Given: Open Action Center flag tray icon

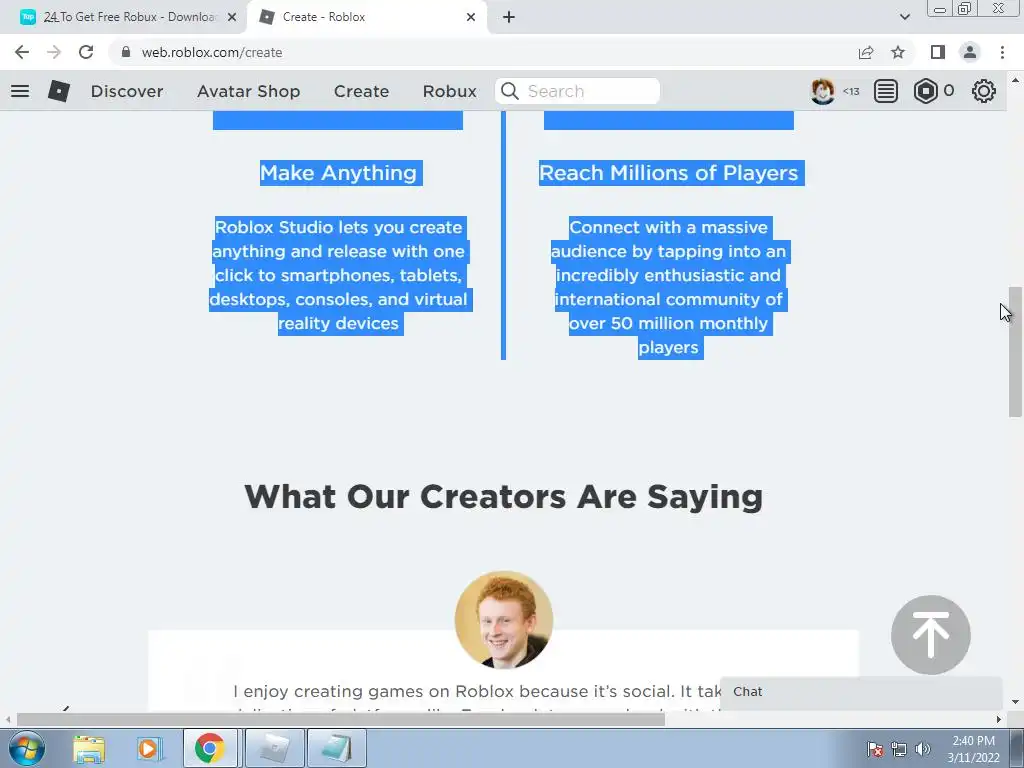Looking at the screenshot, I should (x=875, y=749).
